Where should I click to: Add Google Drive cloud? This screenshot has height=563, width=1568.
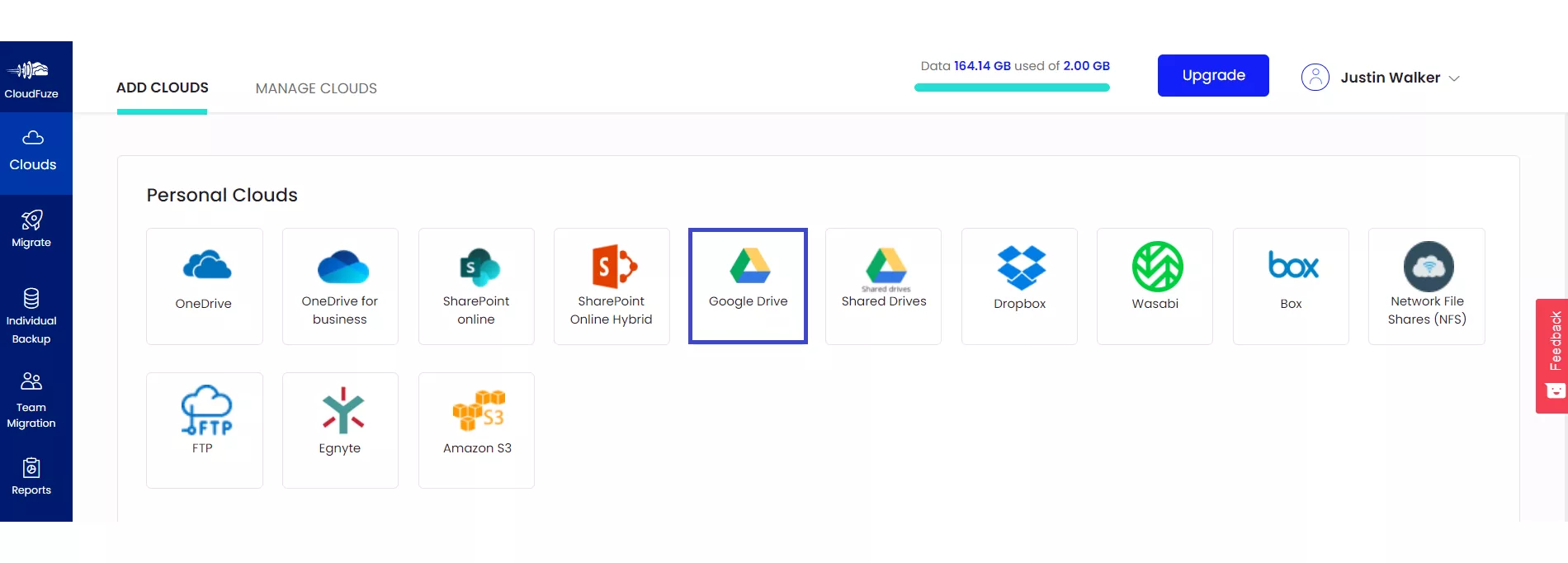[748, 286]
